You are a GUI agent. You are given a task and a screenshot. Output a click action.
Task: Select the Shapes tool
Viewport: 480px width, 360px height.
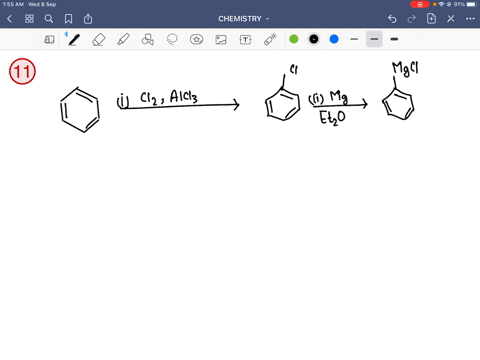(x=148, y=40)
